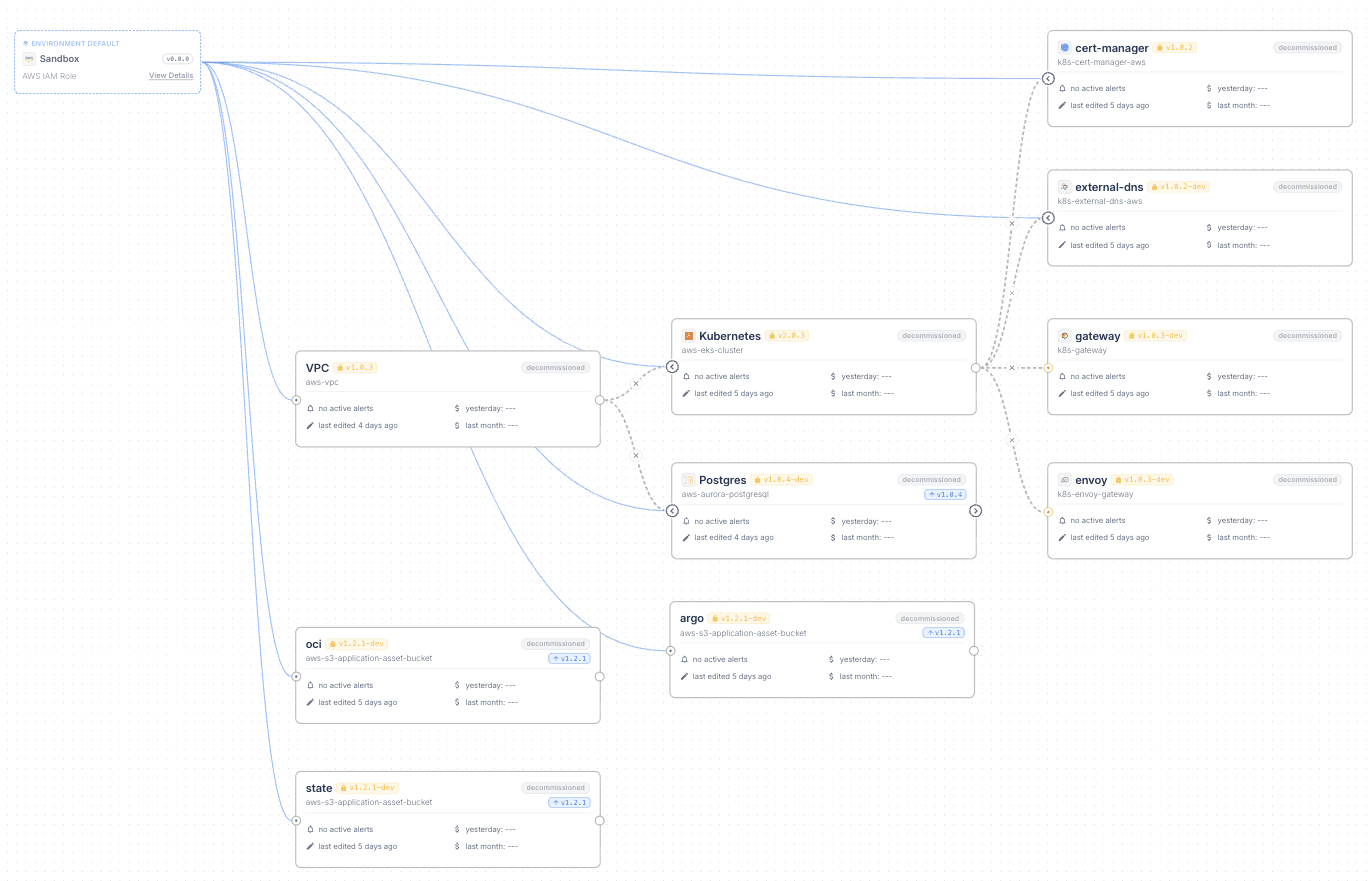This screenshot has width=1371, height=881.
Task: Collapse the external-dns left input handle
Action: [1048, 218]
